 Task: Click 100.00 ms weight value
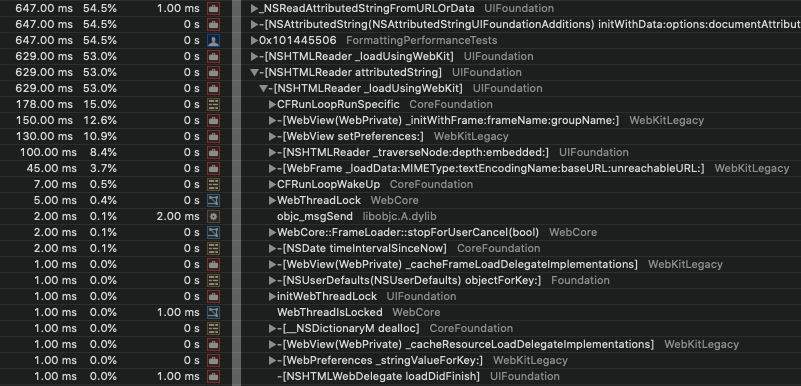tap(48, 152)
